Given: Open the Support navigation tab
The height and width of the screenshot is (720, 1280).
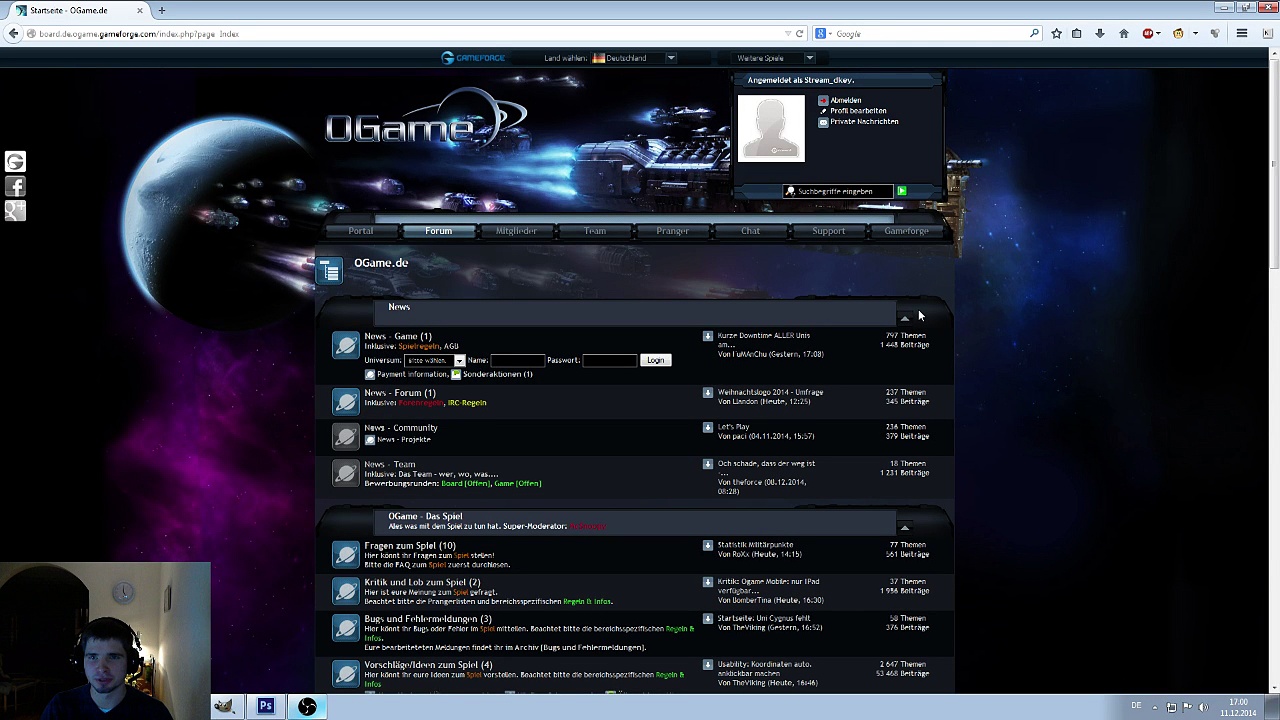Looking at the screenshot, I should [828, 231].
